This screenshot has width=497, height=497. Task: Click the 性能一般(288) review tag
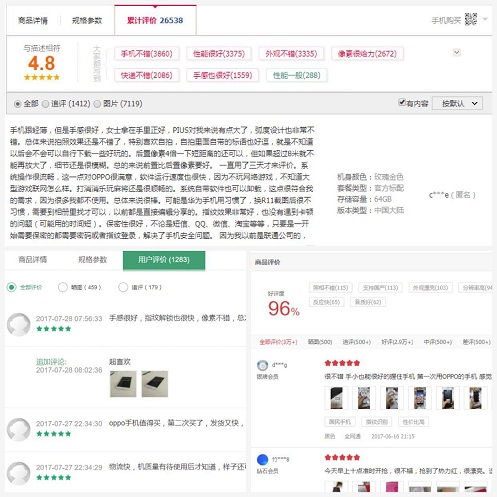pos(297,75)
